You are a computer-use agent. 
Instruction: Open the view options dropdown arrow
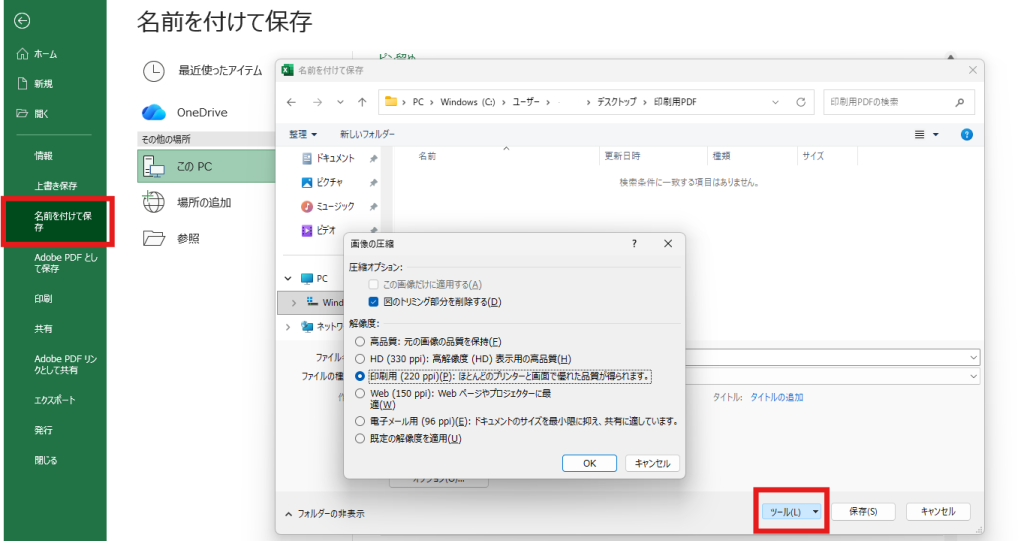click(936, 135)
